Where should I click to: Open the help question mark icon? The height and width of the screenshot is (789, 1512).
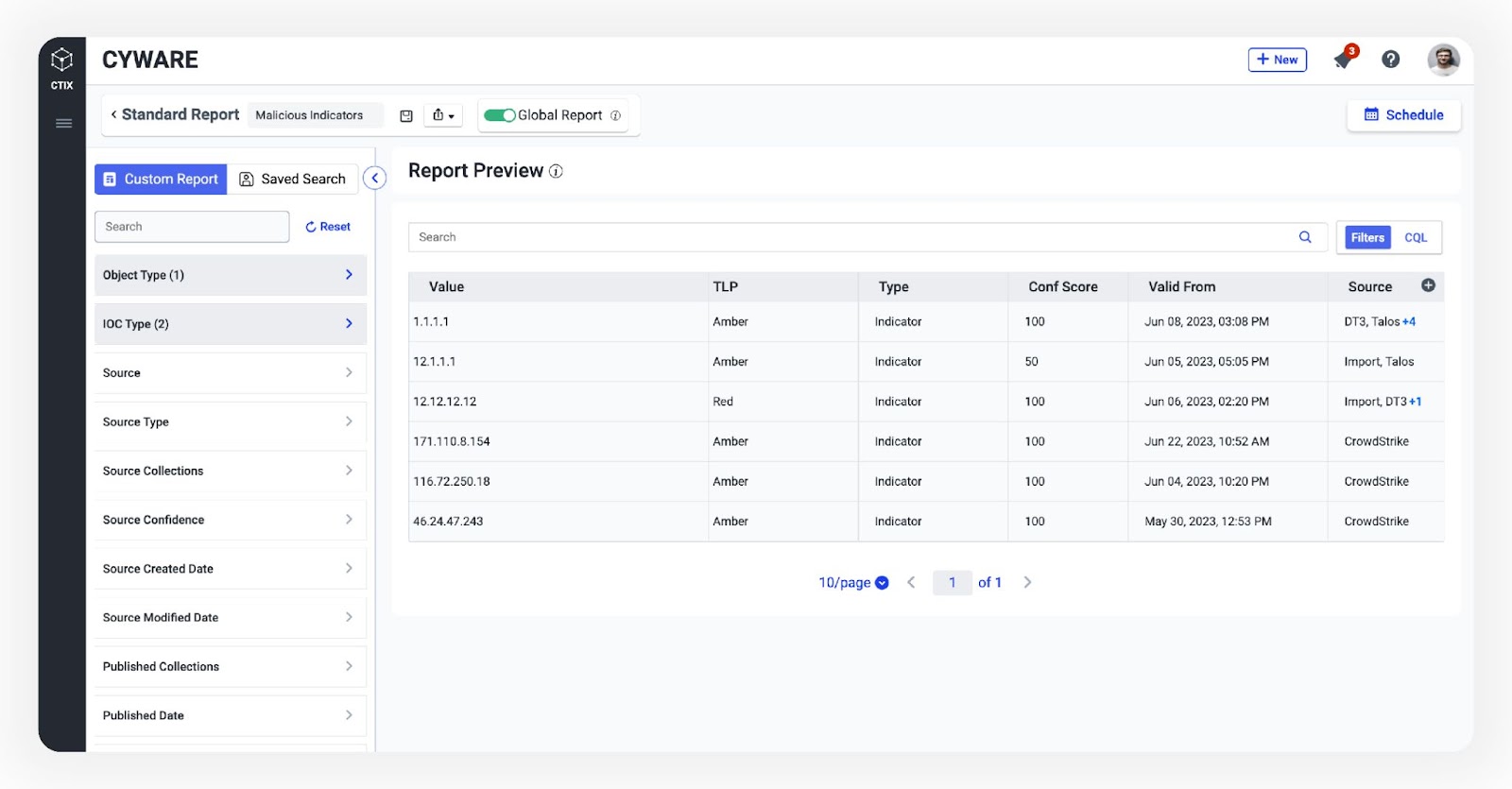(x=1390, y=60)
